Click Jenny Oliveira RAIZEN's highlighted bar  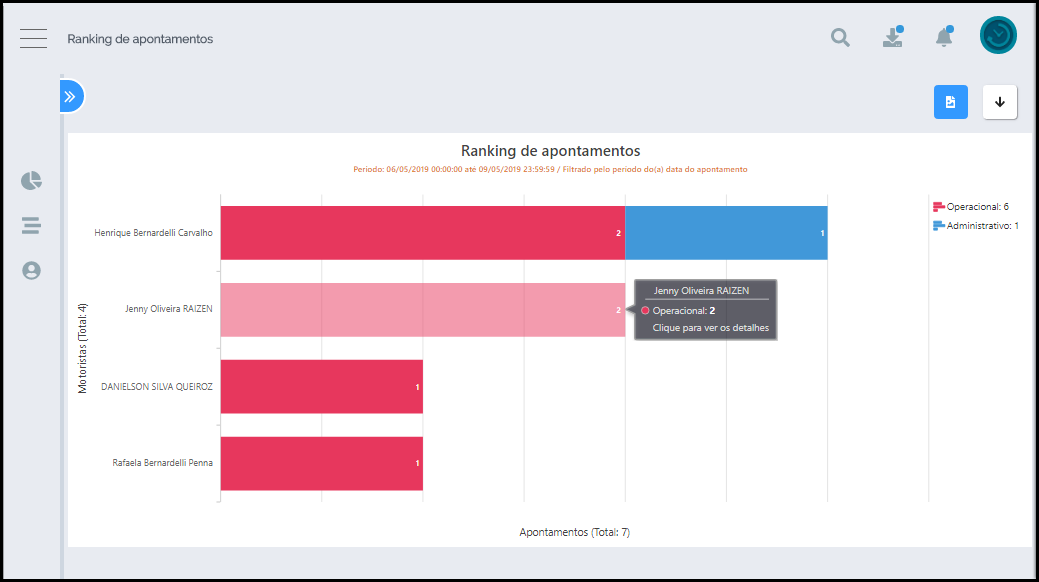point(422,310)
